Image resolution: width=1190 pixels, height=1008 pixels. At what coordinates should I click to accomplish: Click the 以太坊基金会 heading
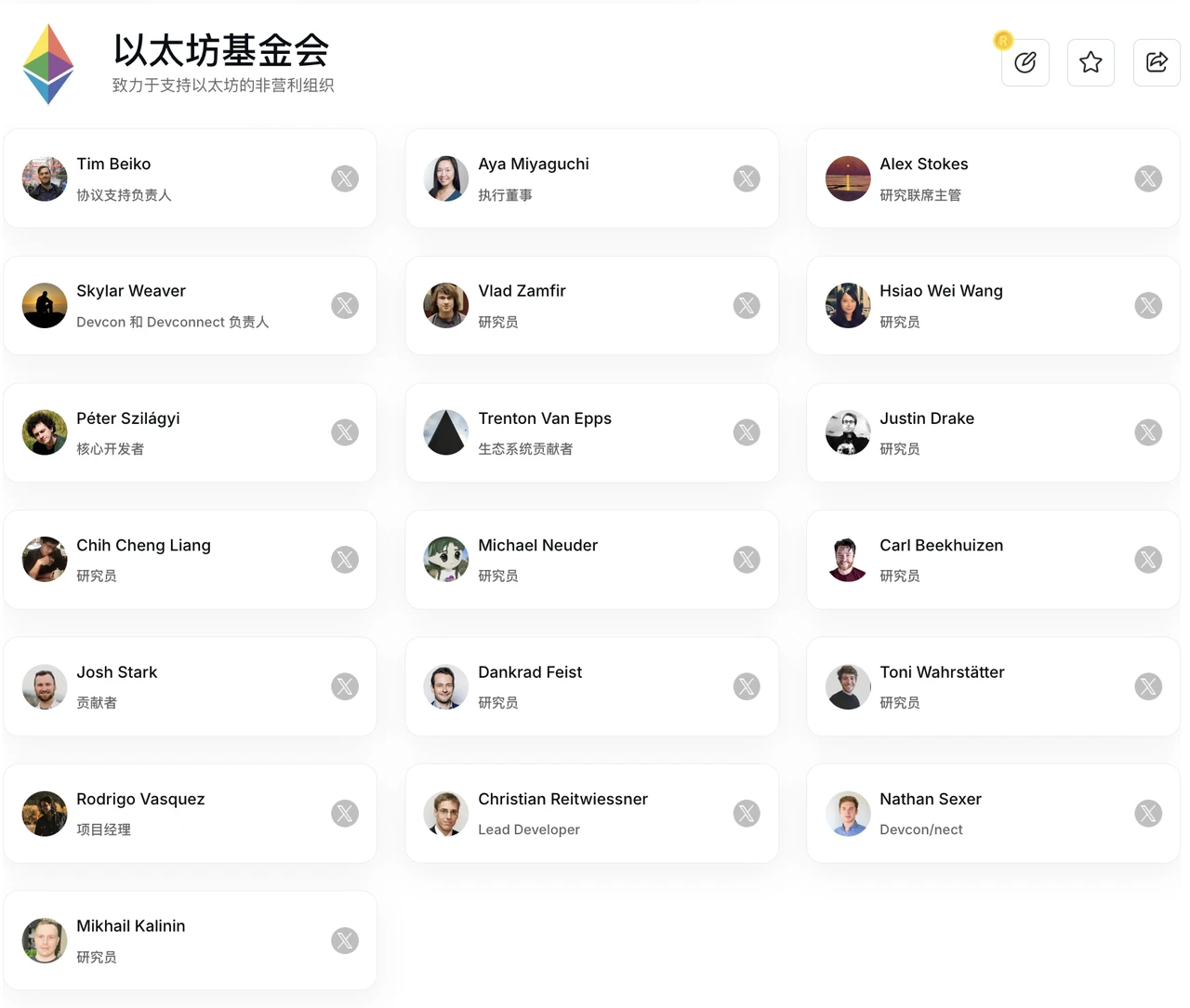(220, 53)
